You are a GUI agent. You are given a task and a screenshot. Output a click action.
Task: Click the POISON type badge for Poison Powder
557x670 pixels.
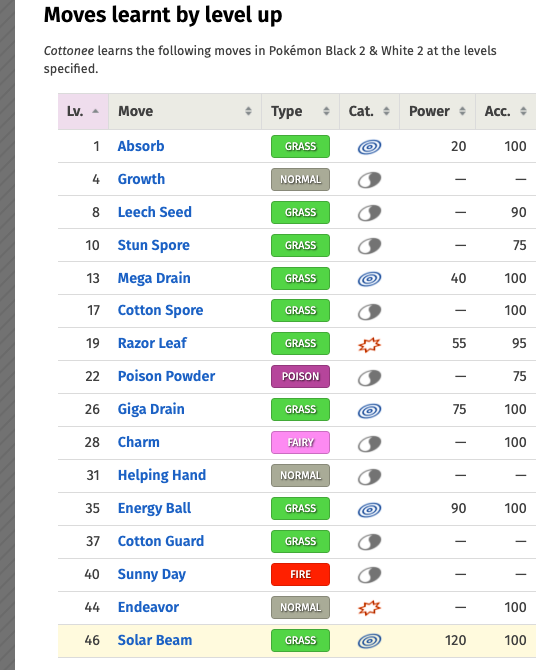300,376
